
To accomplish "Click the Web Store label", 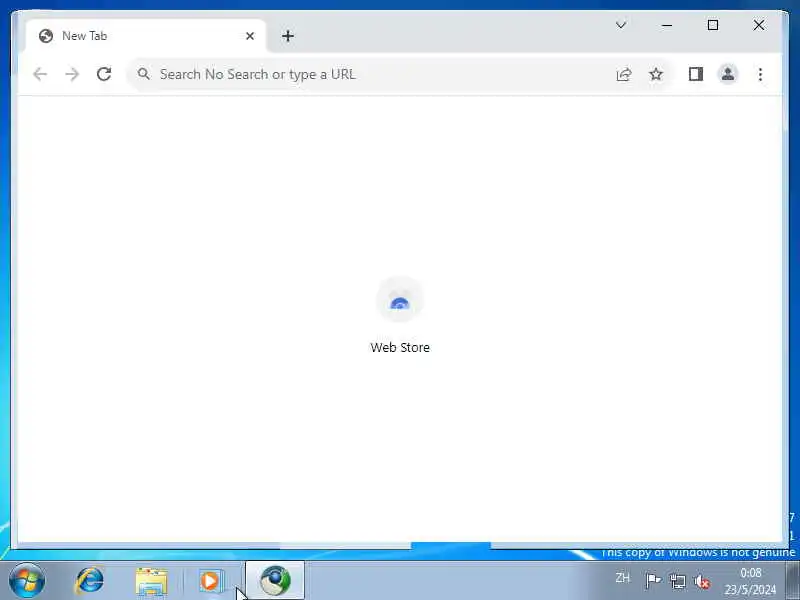I will (x=400, y=347).
